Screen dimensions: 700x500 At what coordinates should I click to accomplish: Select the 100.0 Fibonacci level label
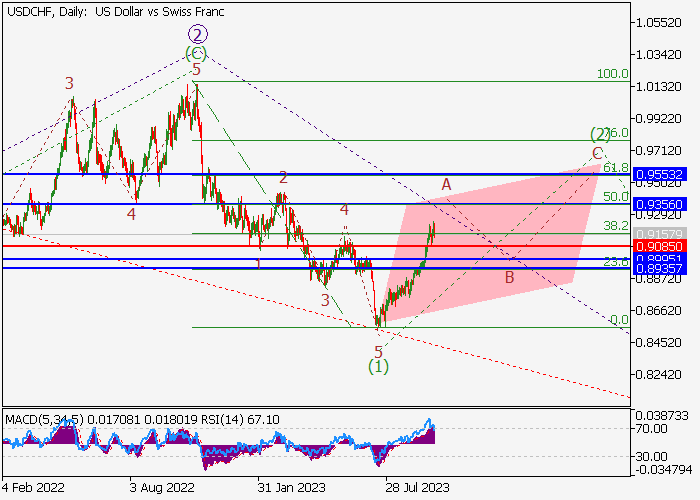(x=611, y=74)
